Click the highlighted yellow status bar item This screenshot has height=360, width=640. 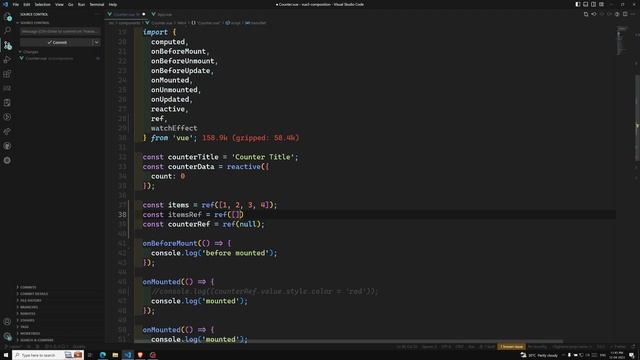tap(511, 347)
